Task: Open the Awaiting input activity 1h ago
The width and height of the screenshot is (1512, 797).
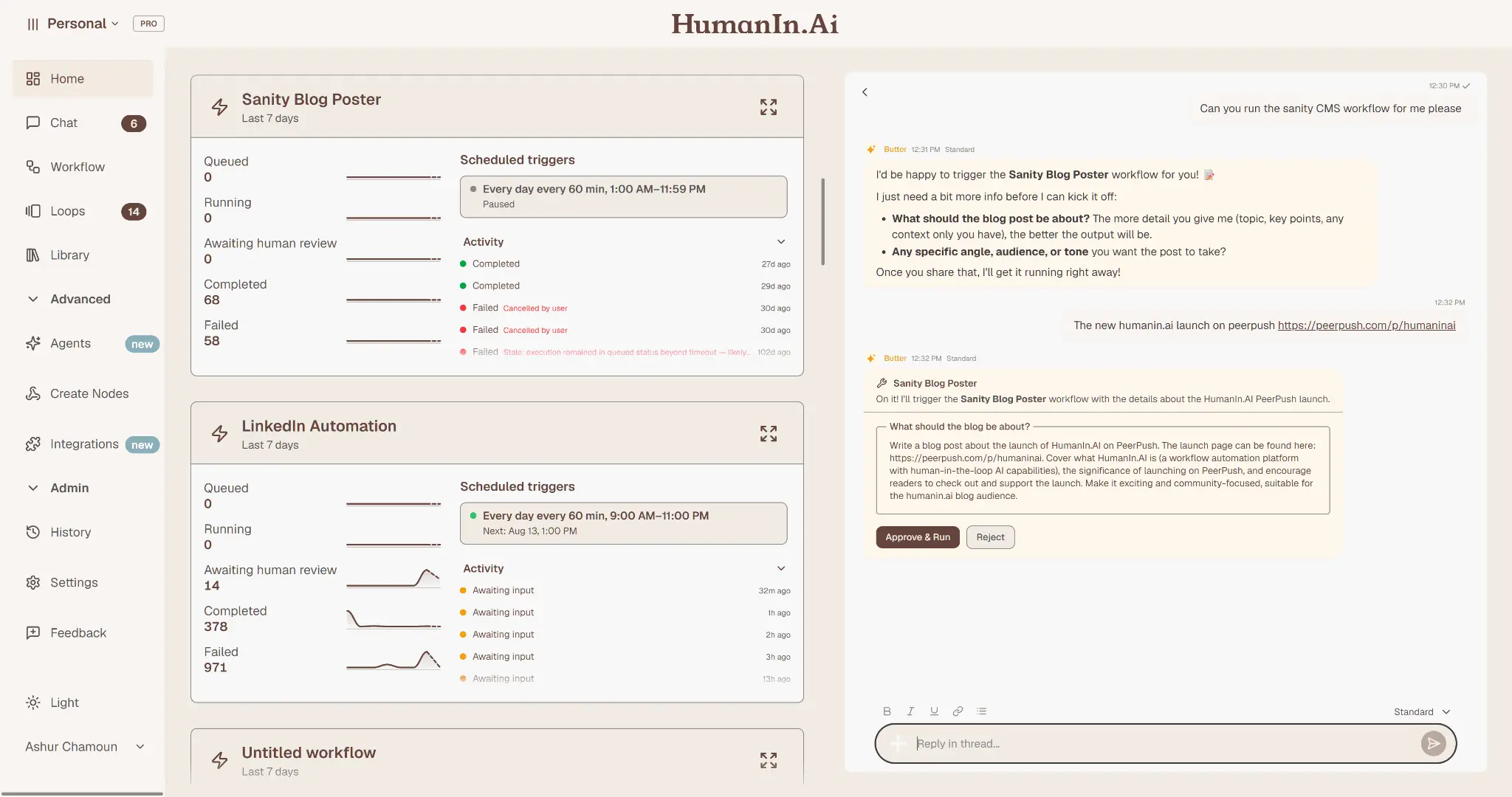Action: coord(625,613)
